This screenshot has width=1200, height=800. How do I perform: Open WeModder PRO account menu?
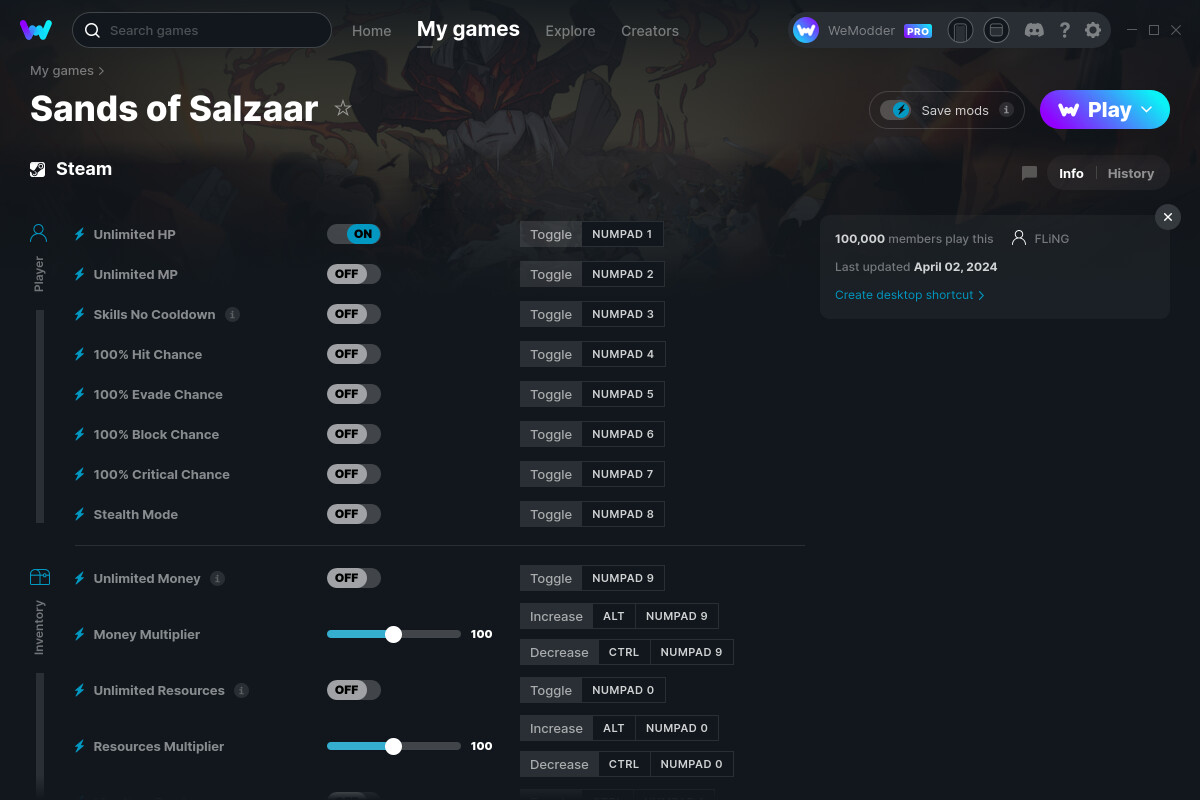tap(862, 30)
